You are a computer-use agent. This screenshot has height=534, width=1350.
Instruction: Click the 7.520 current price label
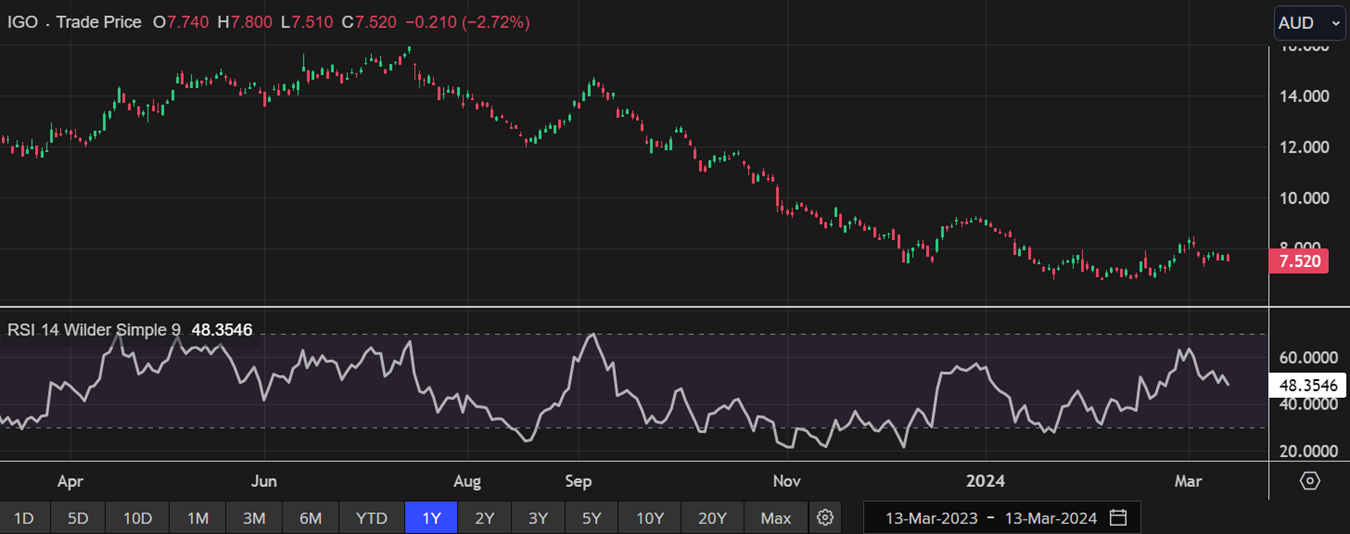click(1298, 262)
